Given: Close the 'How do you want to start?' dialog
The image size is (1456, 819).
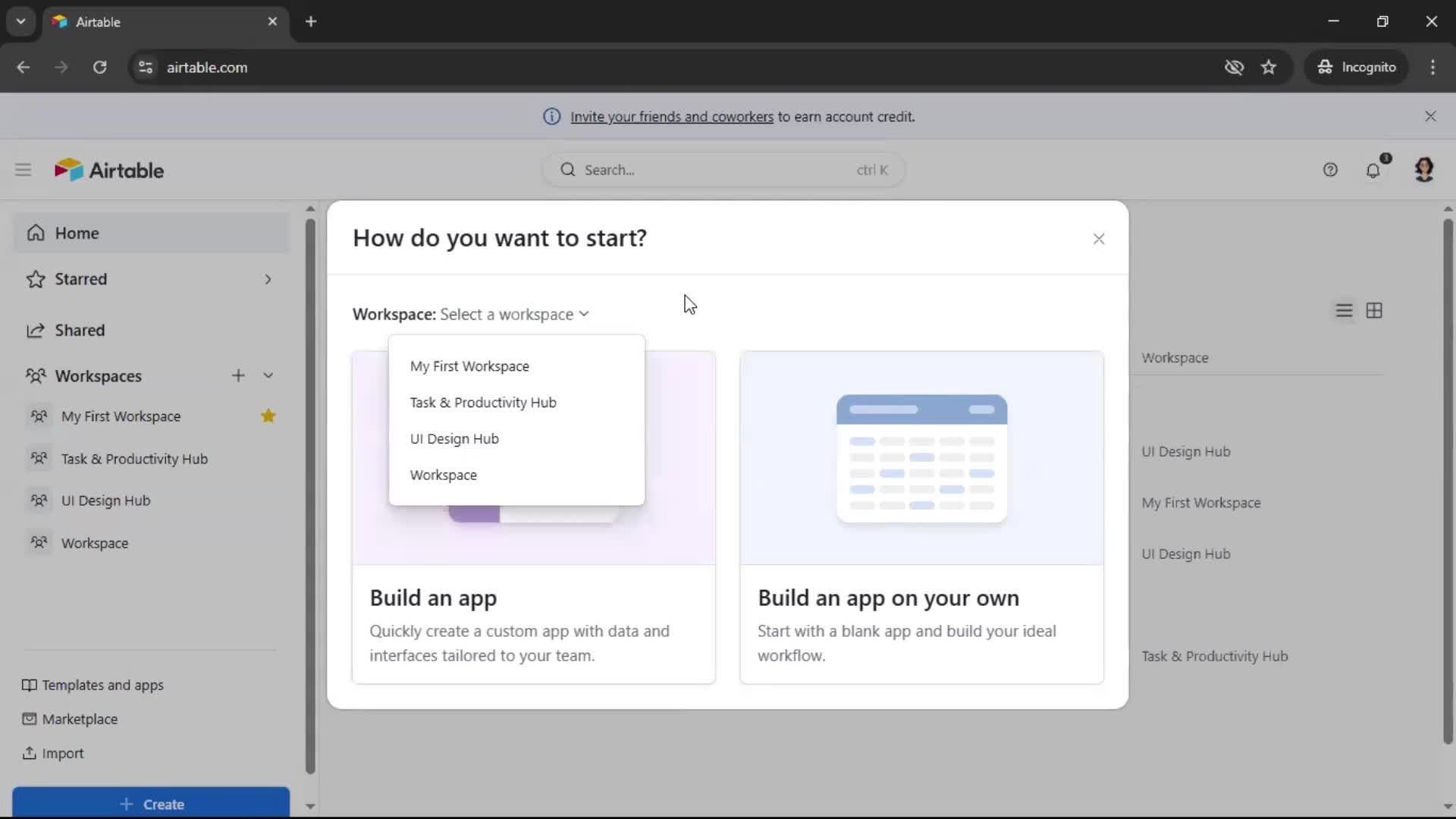Looking at the screenshot, I should tap(1099, 239).
